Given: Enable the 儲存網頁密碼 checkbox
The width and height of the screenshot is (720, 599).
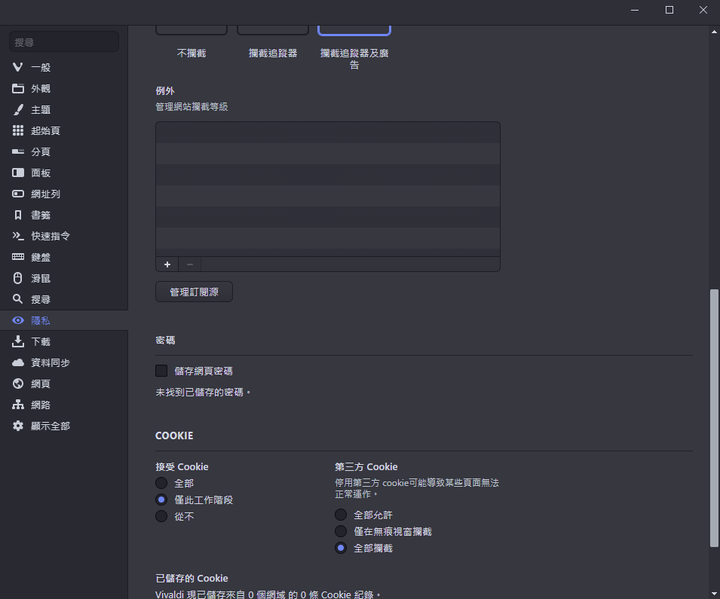Looking at the screenshot, I should 161,371.
